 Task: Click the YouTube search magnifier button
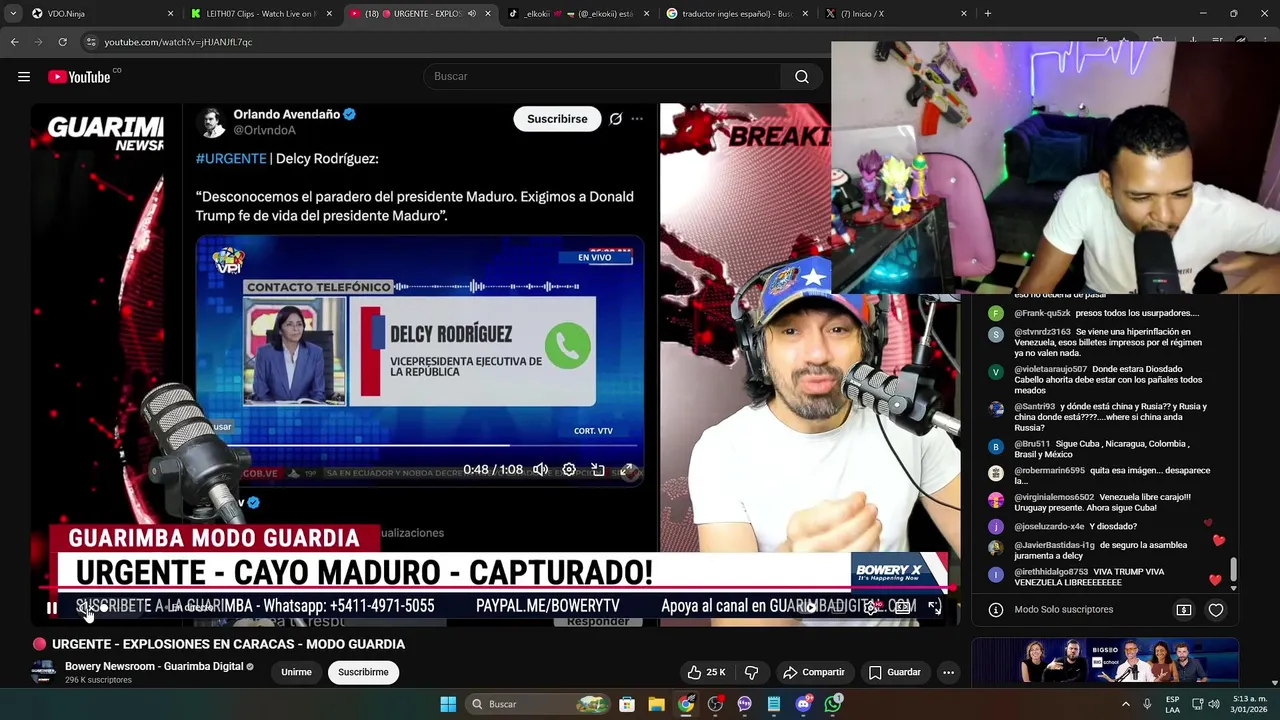(x=802, y=77)
